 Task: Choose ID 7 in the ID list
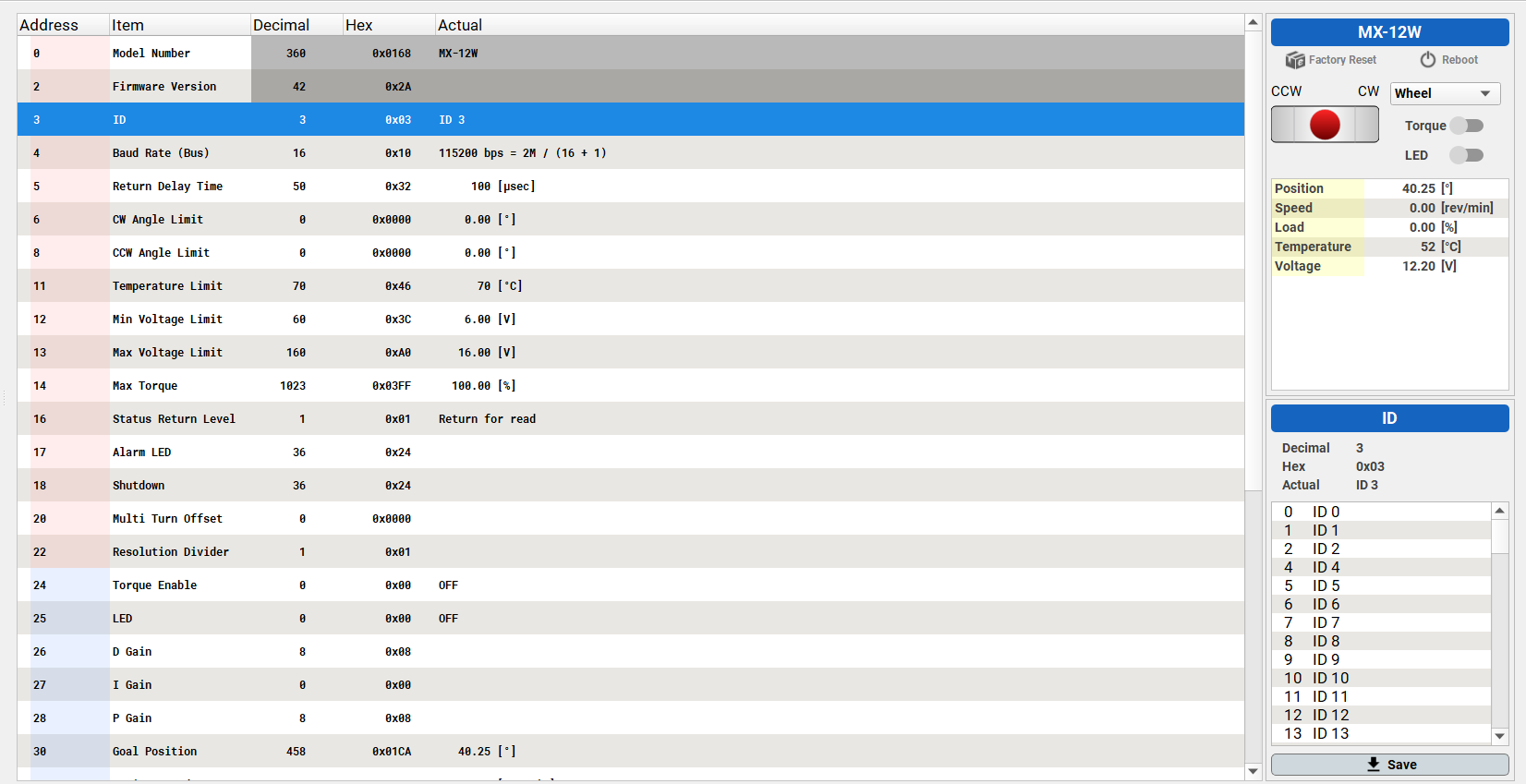click(1382, 622)
